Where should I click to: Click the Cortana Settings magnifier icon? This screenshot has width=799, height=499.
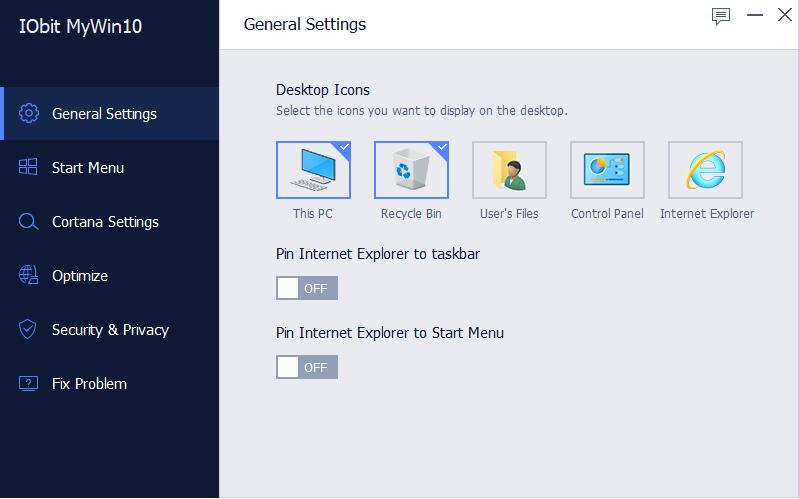coord(28,221)
